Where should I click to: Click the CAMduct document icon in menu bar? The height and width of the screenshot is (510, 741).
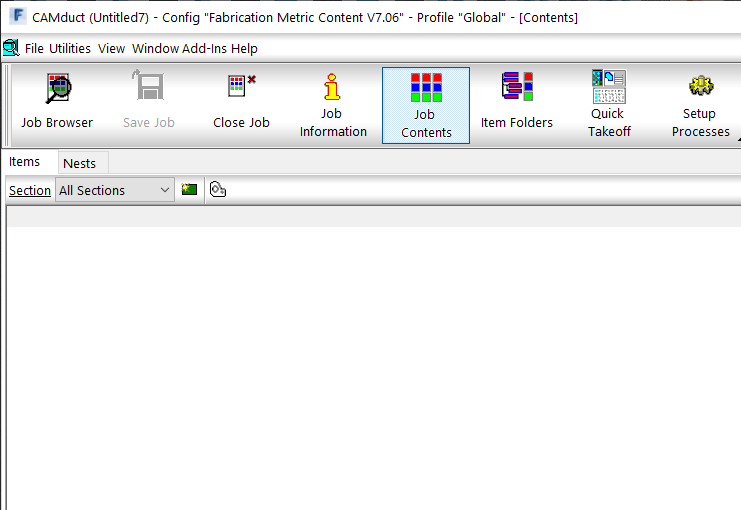(x=11, y=48)
